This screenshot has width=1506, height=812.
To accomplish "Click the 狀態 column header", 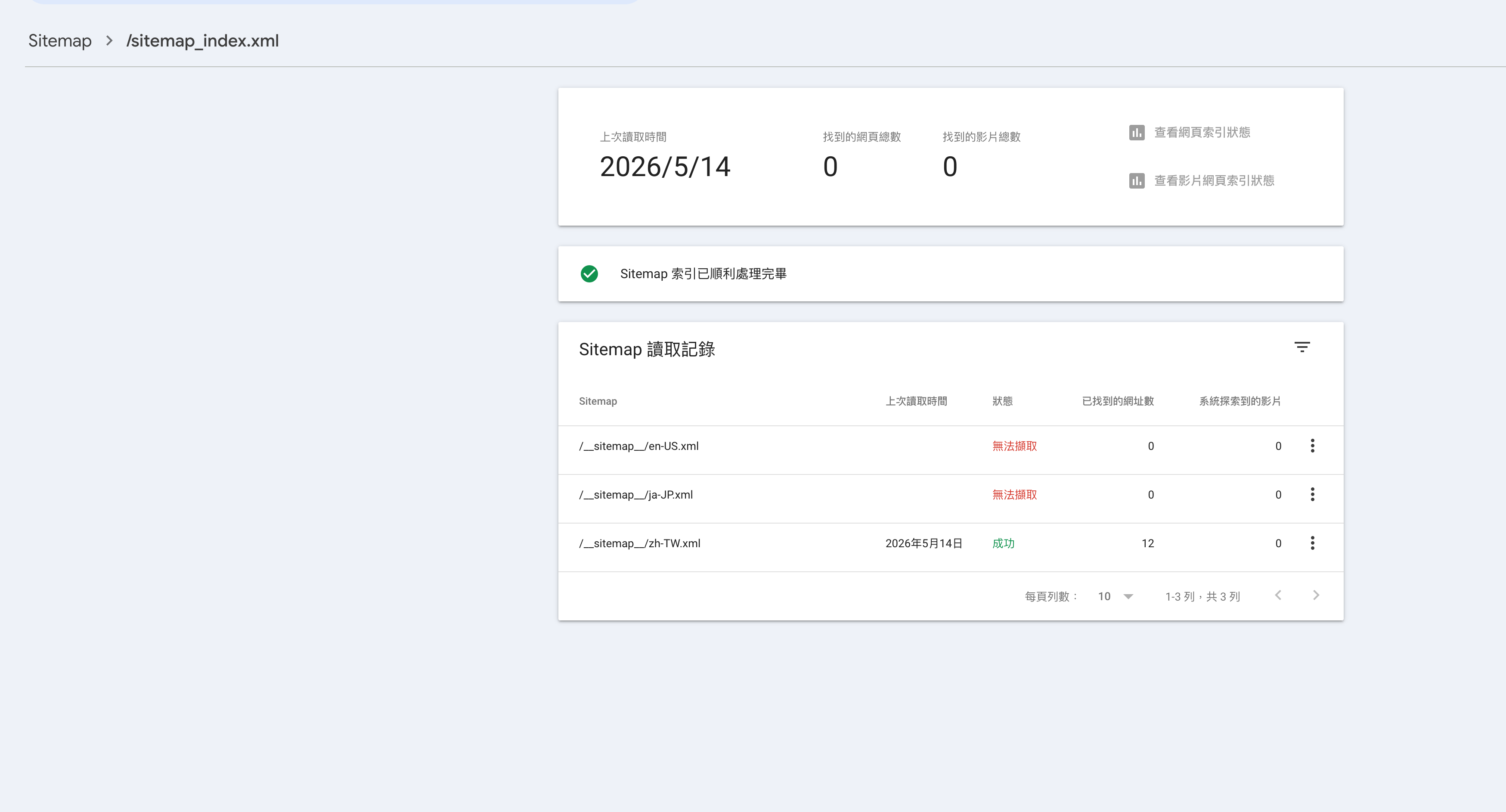I will pyautogui.click(x=1002, y=401).
